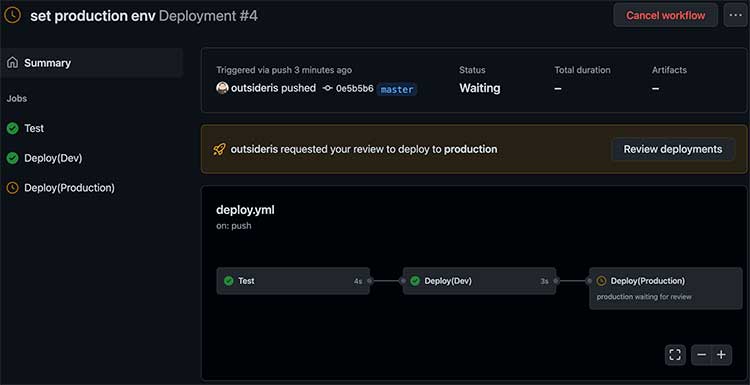This screenshot has width=750, height=385.
Task: Zoom out the workflow graph with minus
Action: (x=702, y=355)
